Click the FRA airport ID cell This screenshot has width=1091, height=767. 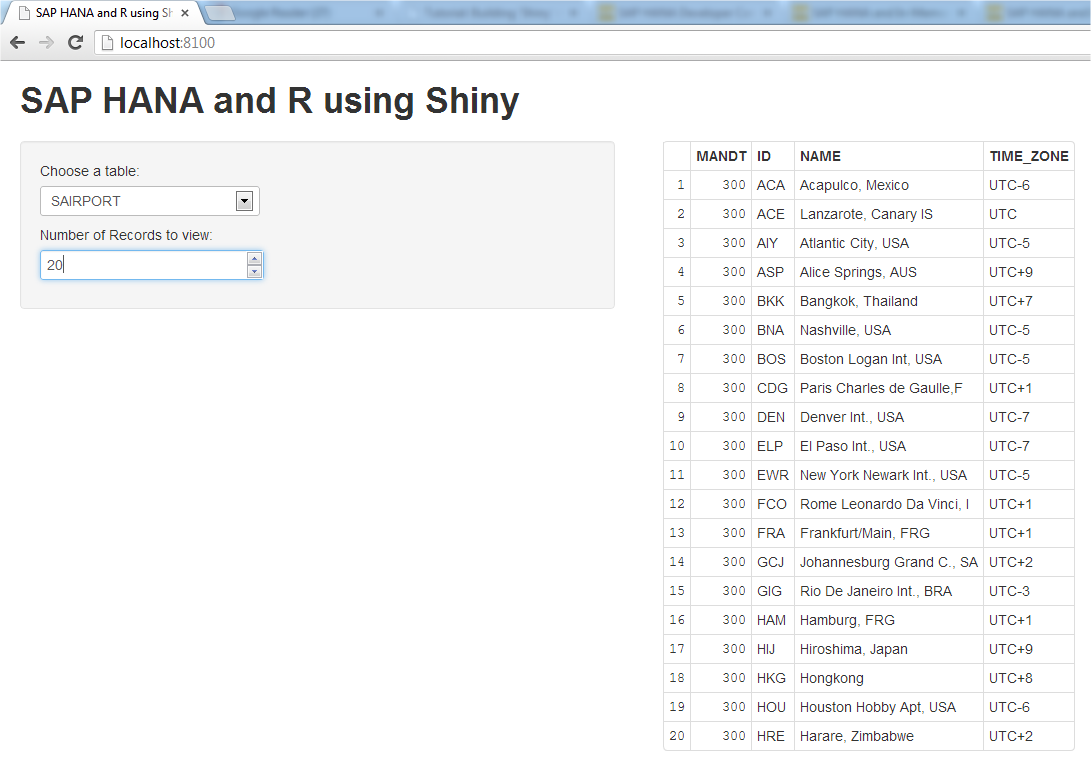(771, 533)
